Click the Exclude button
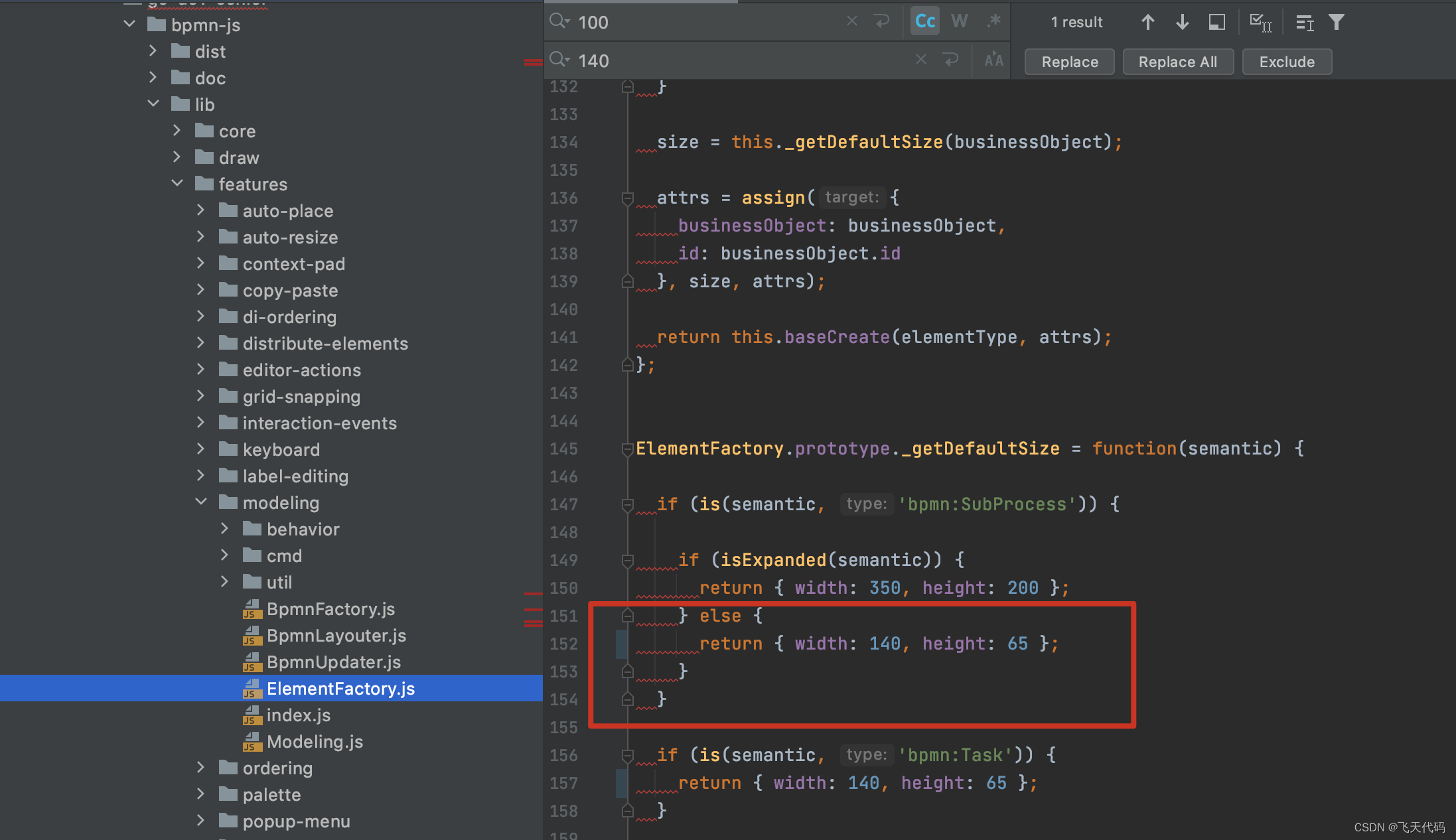Viewport: 1456px width, 840px height. (x=1287, y=62)
